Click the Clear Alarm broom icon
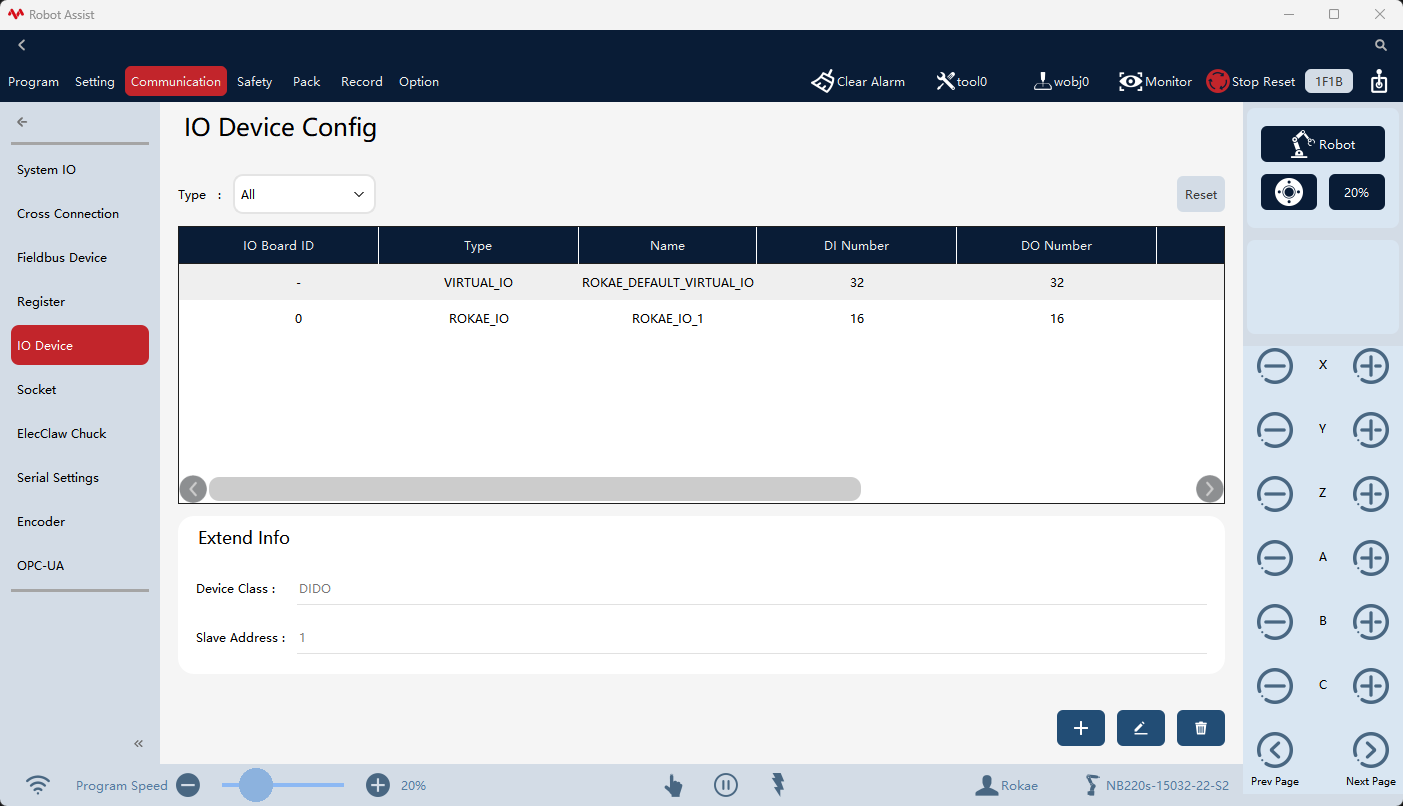The height and width of the screenshot is (806, 1403). pos(822,82)
